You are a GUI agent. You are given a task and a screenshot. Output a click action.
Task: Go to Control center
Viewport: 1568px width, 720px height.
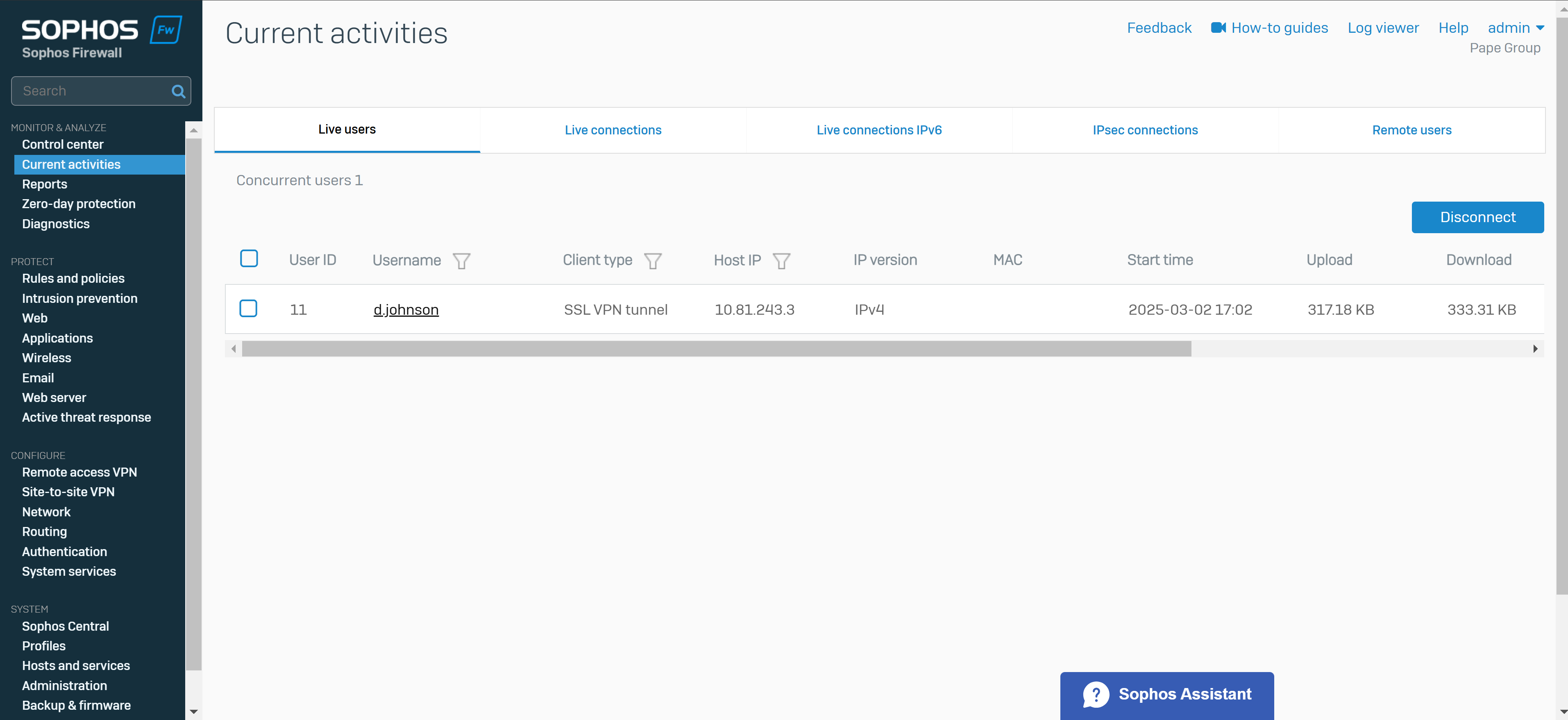(x=63, y=145)
